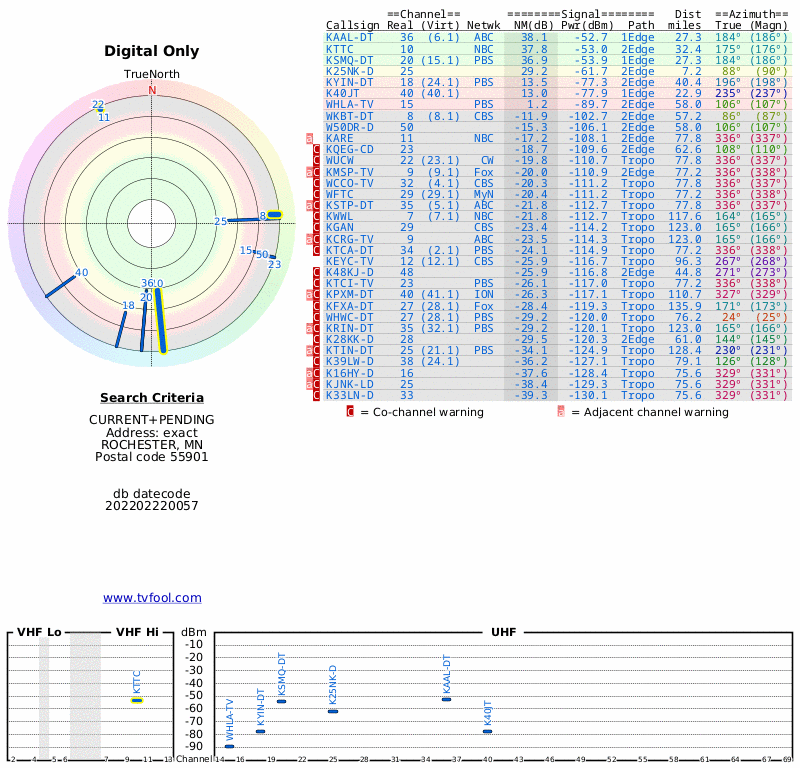This screenshot has height=768, width=800.
Task: Open the K25NK-D callsign link in the table
Action: pyautogui.click(x=349, y=71)
